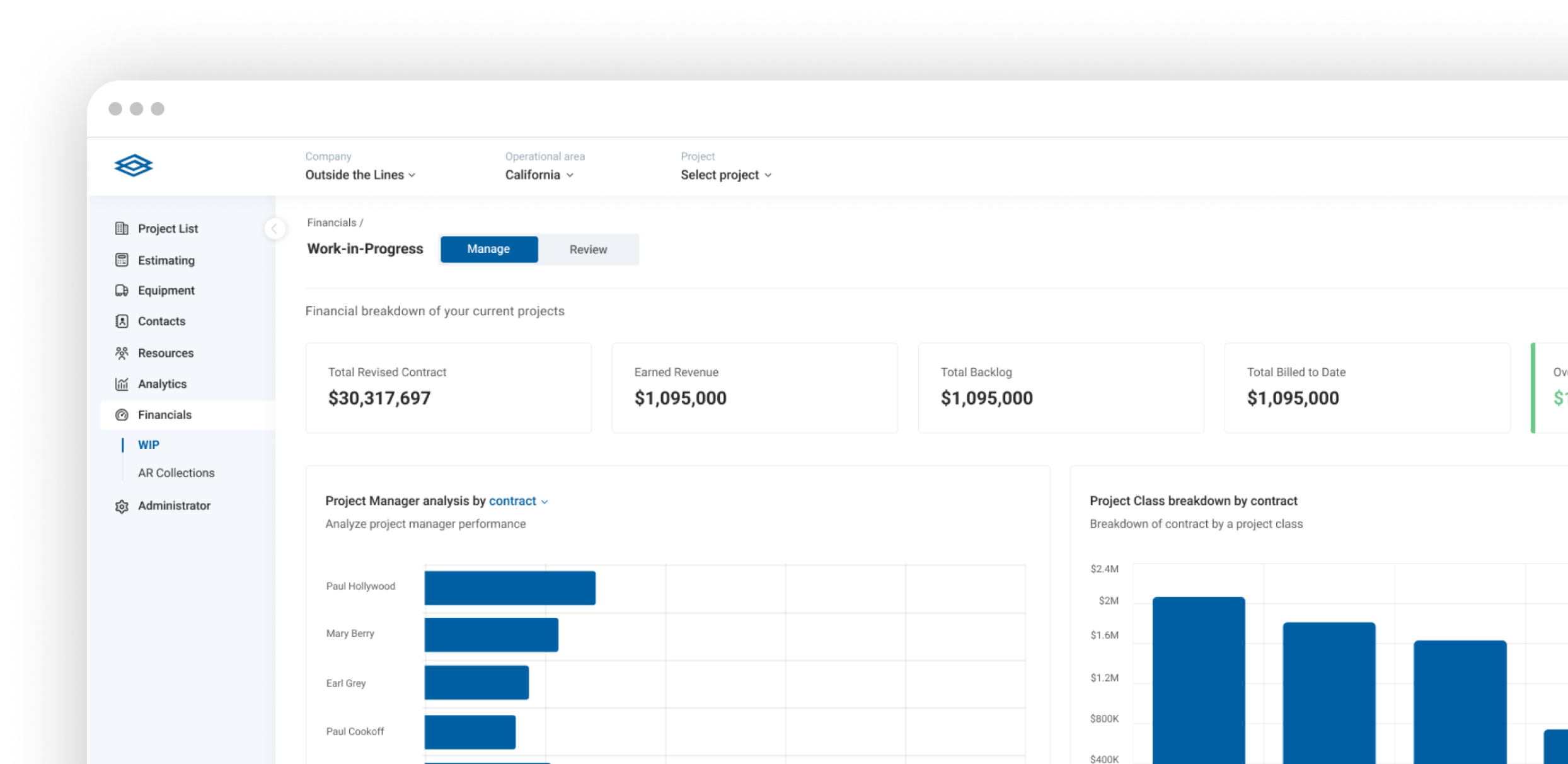Click the Total Backlog card
The width and height of the screenshot is (1568, 764).
pyautogui.click(x=1061, y=388)
